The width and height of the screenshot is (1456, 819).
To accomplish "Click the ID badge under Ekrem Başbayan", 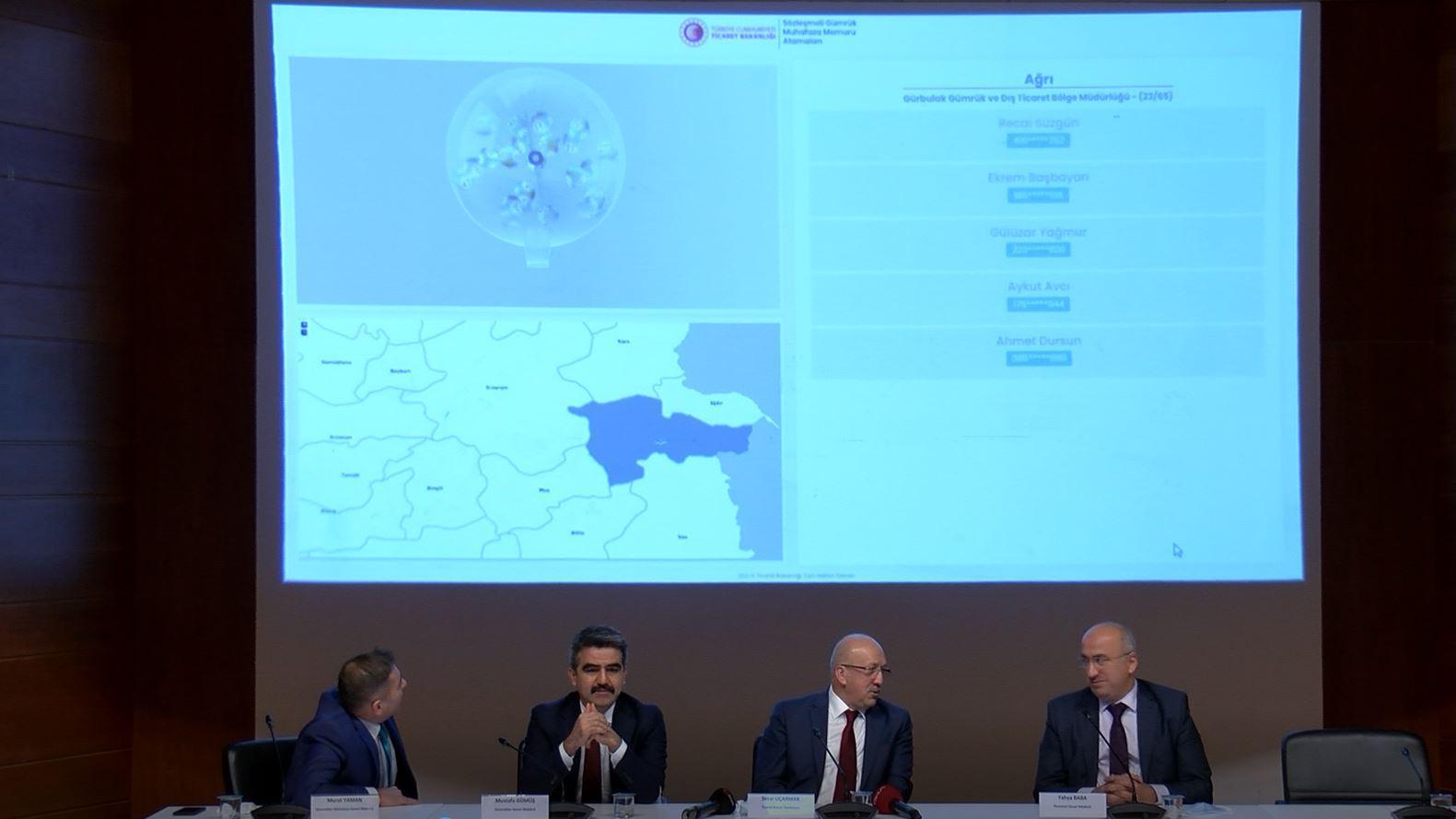I will click(x=1038, y=195).
